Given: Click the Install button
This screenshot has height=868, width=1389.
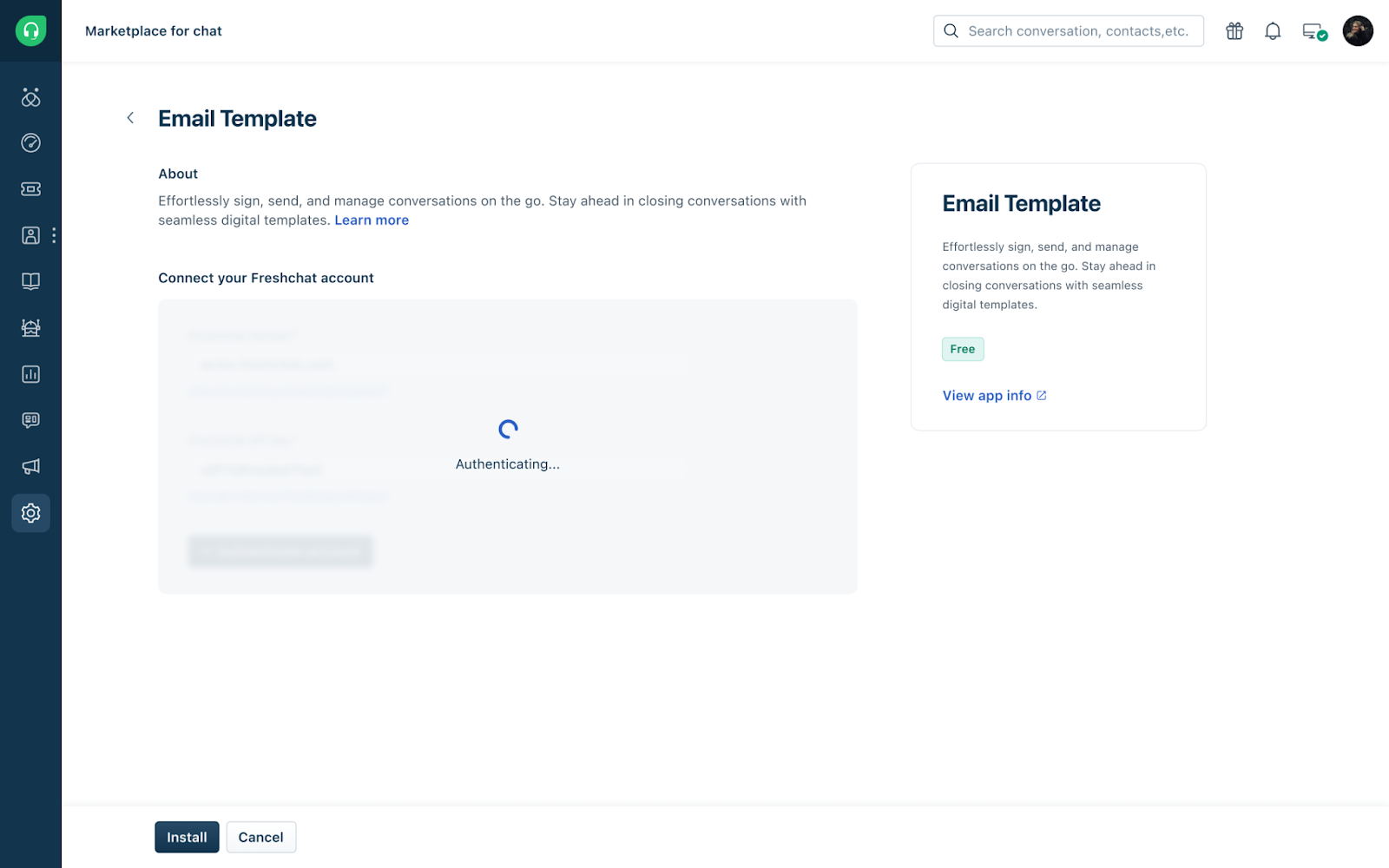Looking at the screenshot, I should tap(187, 838).
